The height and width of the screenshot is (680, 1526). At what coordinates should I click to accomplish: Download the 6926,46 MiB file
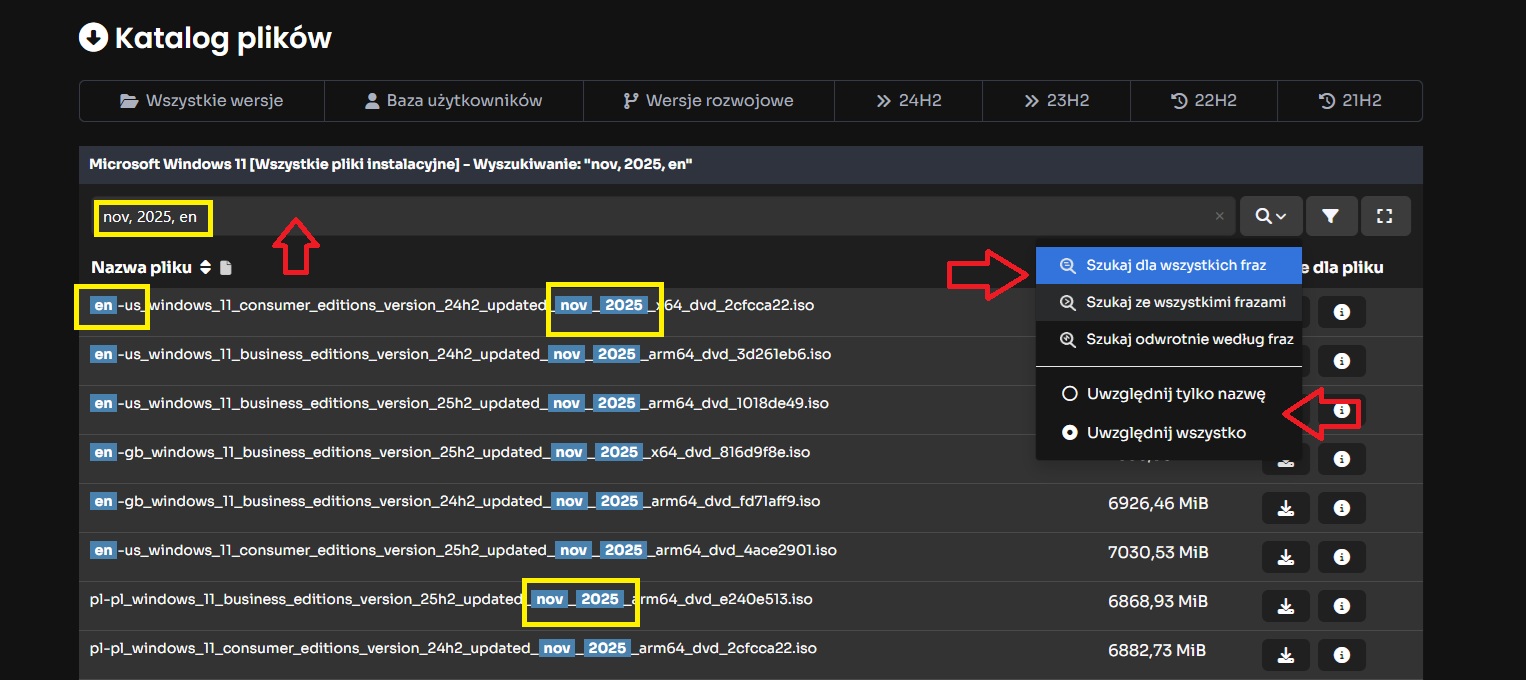[1286, 508]
